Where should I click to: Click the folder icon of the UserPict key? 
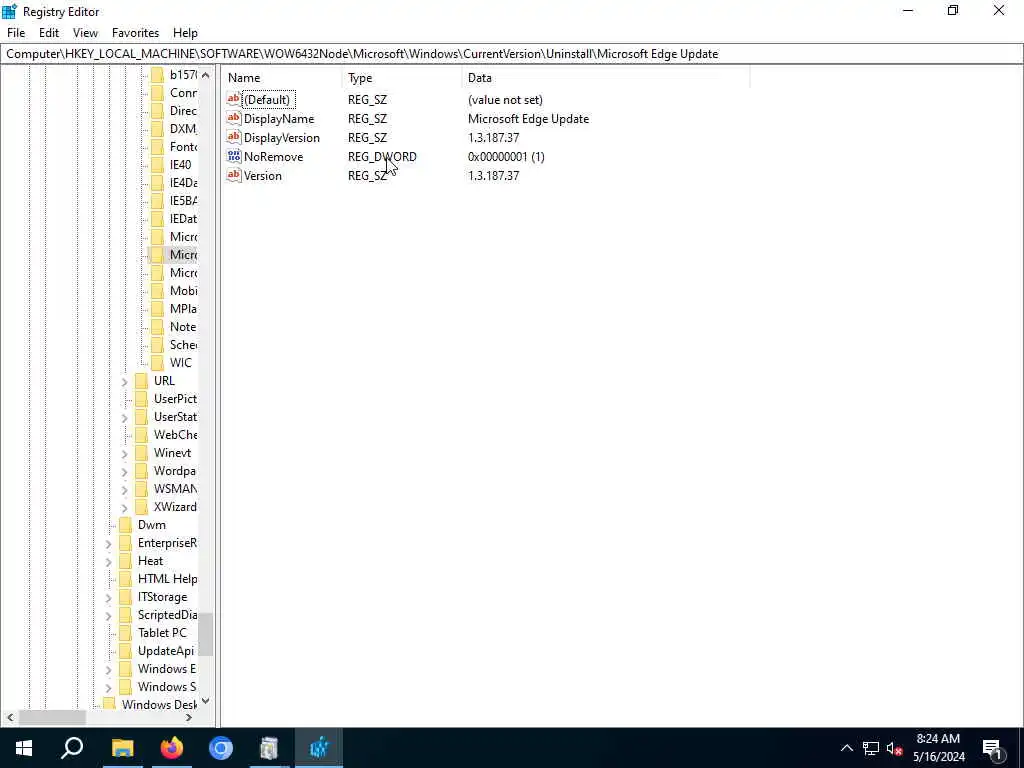(x=141, y=398)
